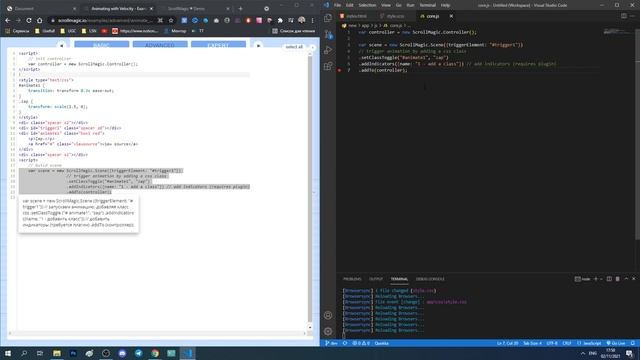This screenshot has height=360, width=640.
Task: Switch to the Document Chrome tab
Action: click(x=41, y=9)
